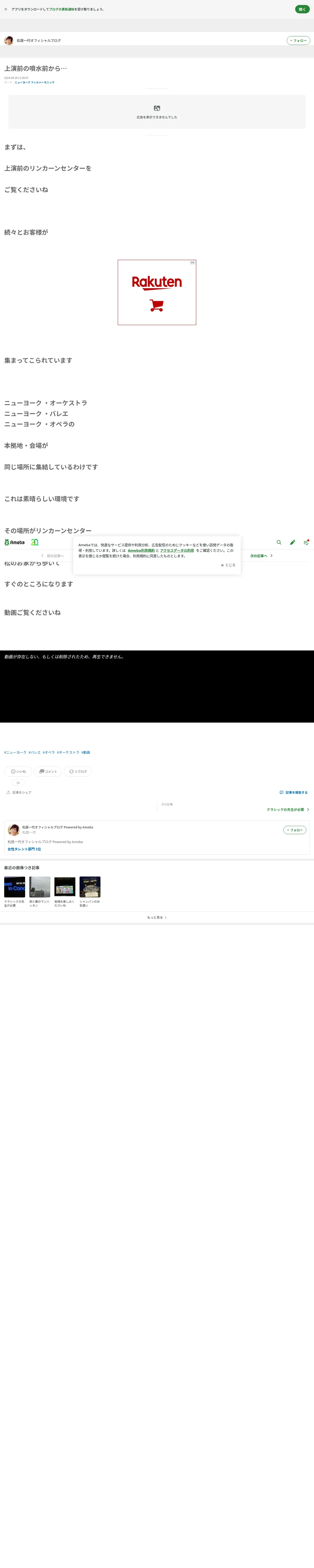Click the broken ad image icon
314x1568 pixels.
157,108
